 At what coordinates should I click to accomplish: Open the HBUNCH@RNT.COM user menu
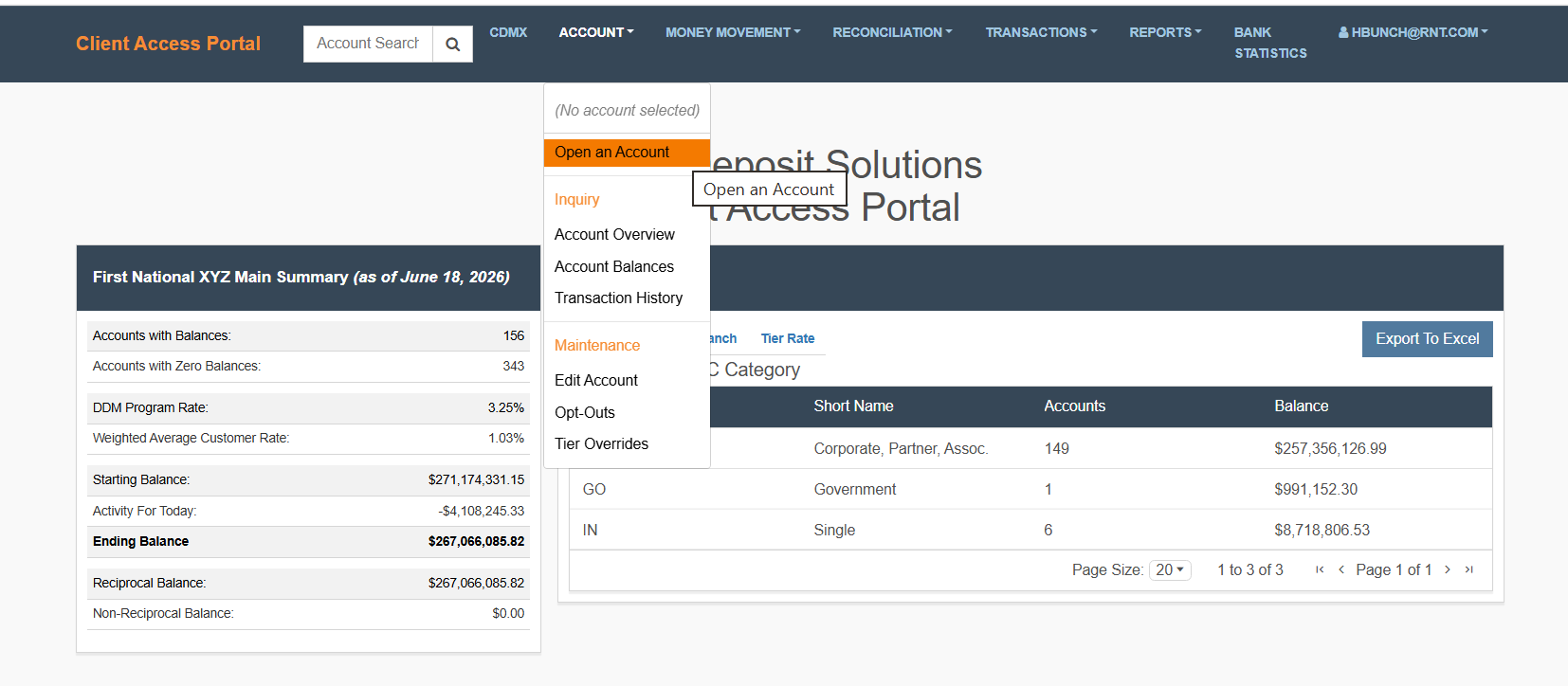[x=1413, y=32]
